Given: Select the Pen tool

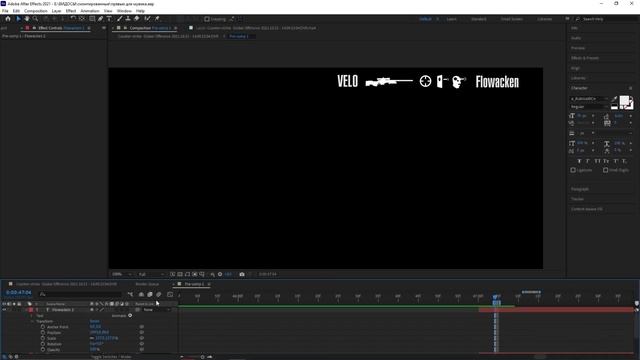Looking at the screenshot, I should 100,19.
